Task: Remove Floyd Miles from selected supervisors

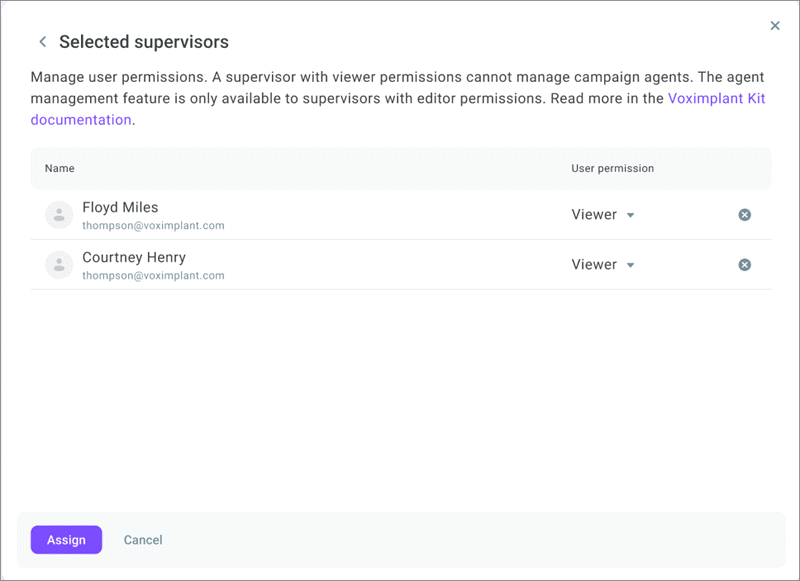Action: pyautogui.click(x=744, y=215)
